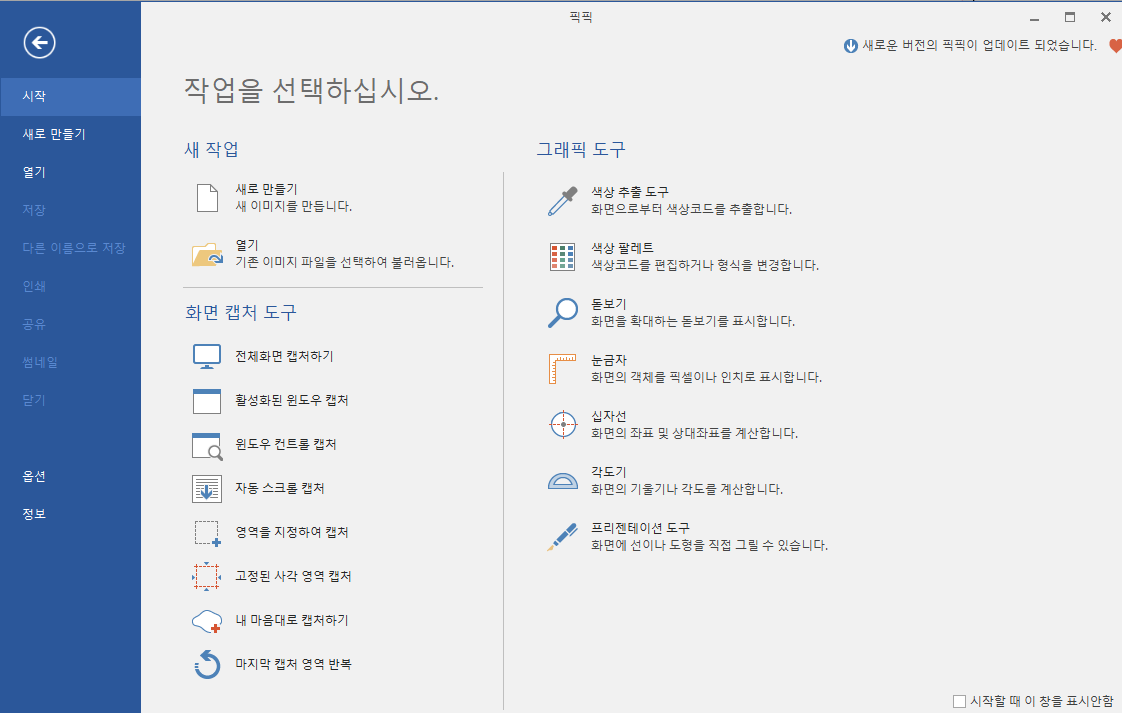1122x713 pixels.
Task: Check the 시작할 때 이 창을 표시안함 checkbox
Action: (x=959, y=702)
